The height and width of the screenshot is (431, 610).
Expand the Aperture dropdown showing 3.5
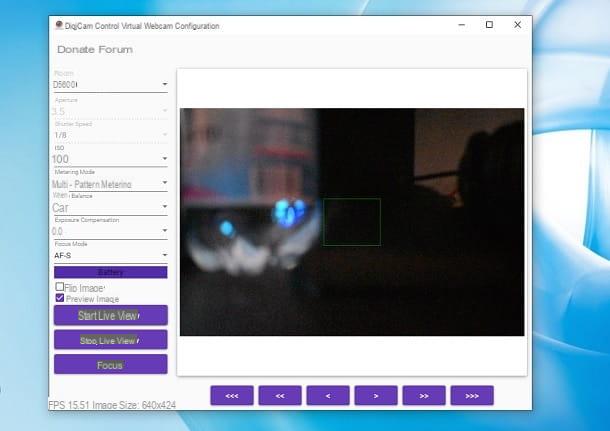[110, 111]
